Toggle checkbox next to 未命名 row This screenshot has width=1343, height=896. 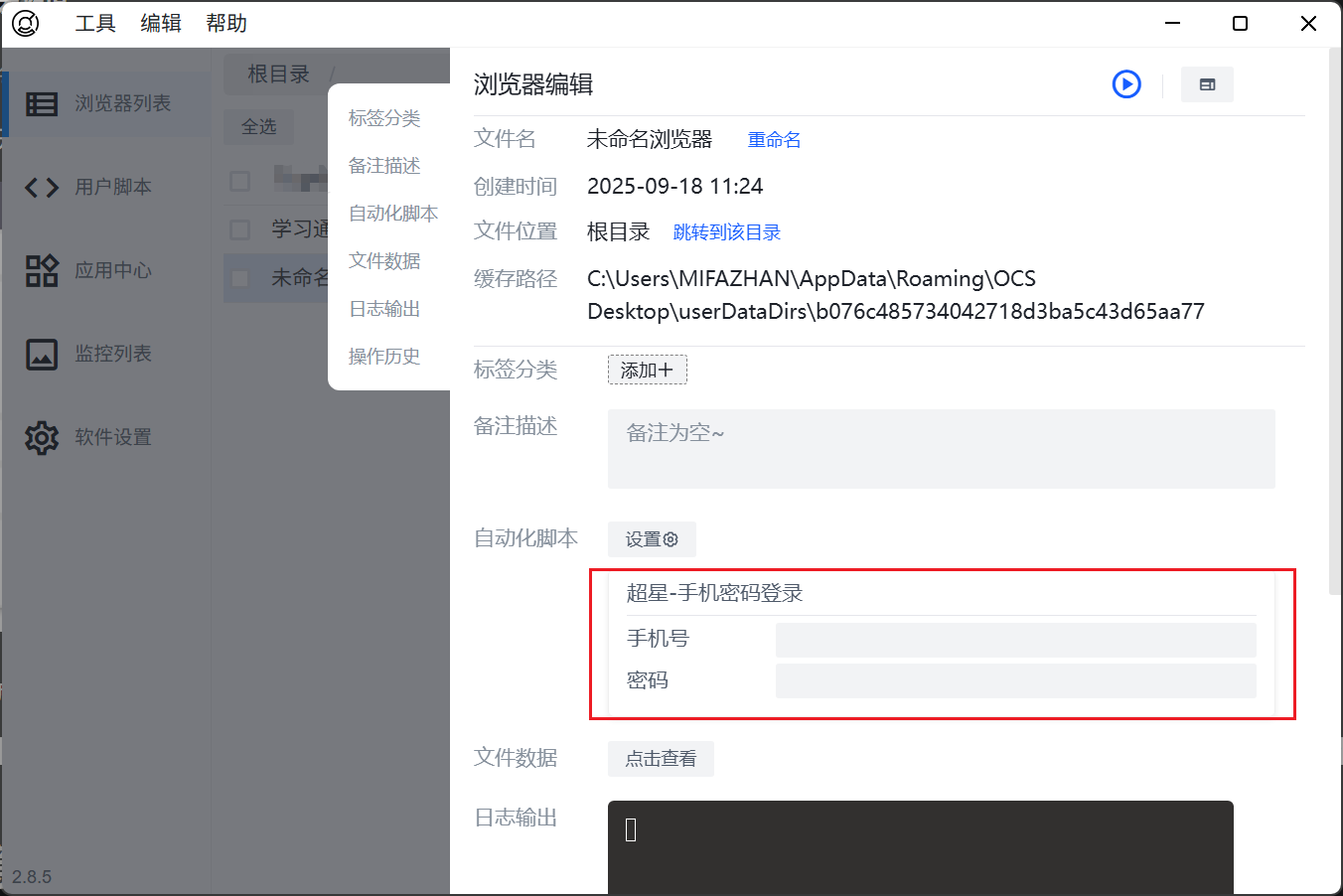pos(239,278)
